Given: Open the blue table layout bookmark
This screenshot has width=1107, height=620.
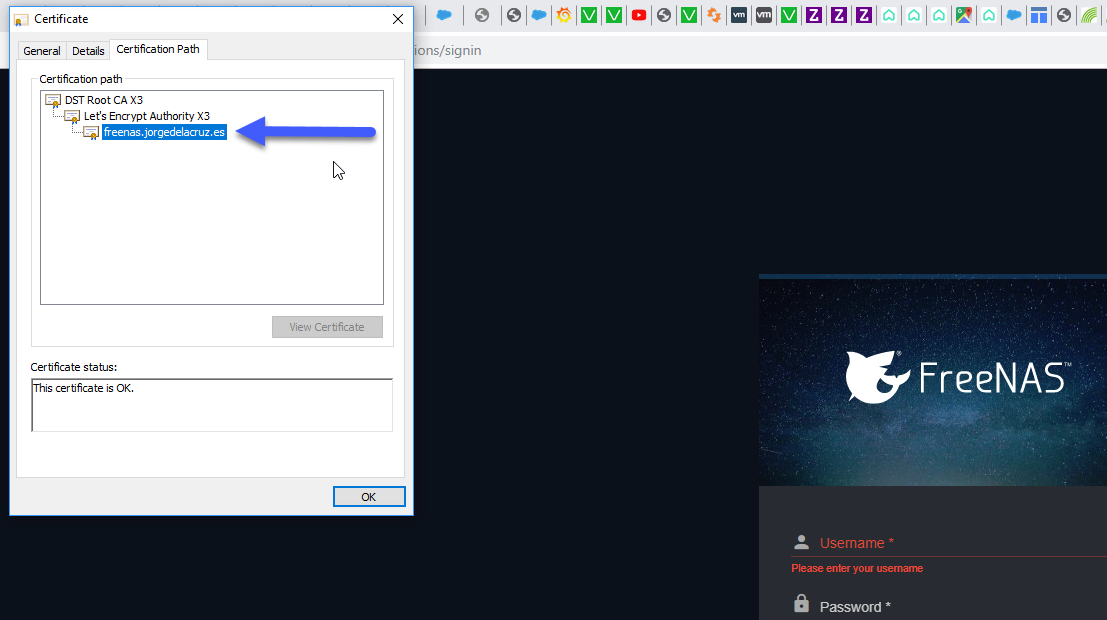Looking at the screenshot, I should (x=1039, y=15).
